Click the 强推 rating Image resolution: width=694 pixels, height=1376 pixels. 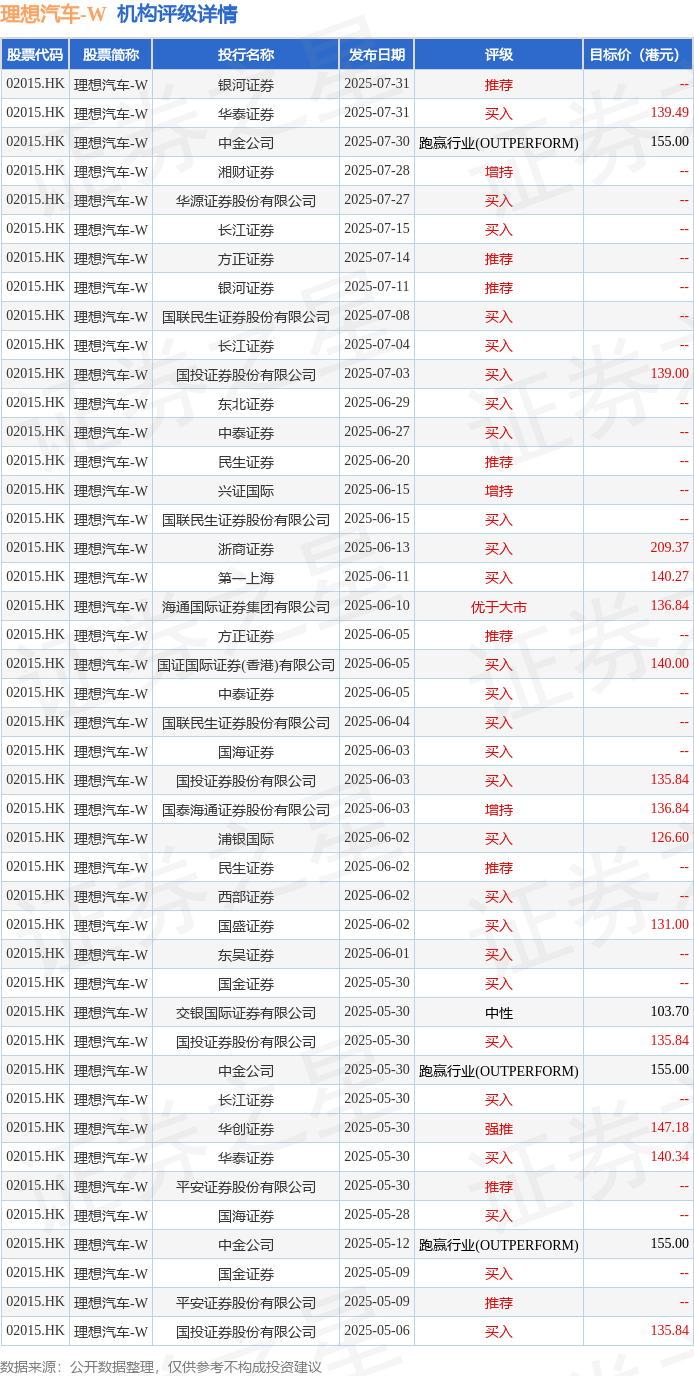pyautogui.click(x=499, y=1129)
